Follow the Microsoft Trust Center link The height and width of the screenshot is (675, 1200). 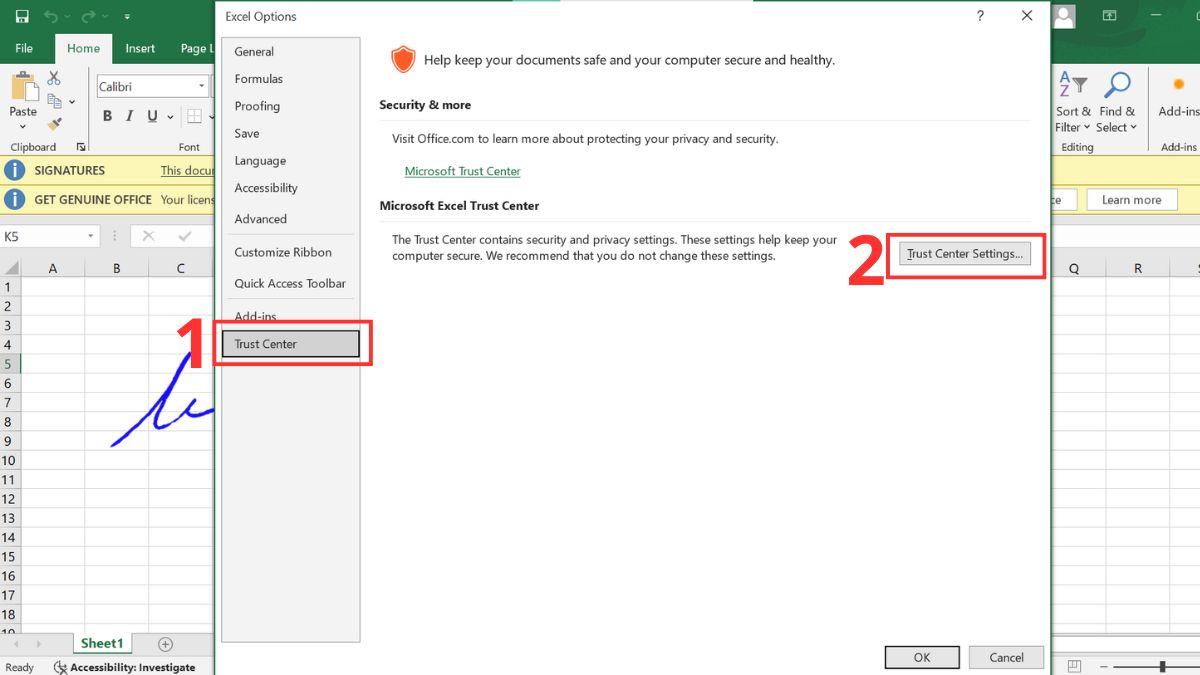pos(462,171)
